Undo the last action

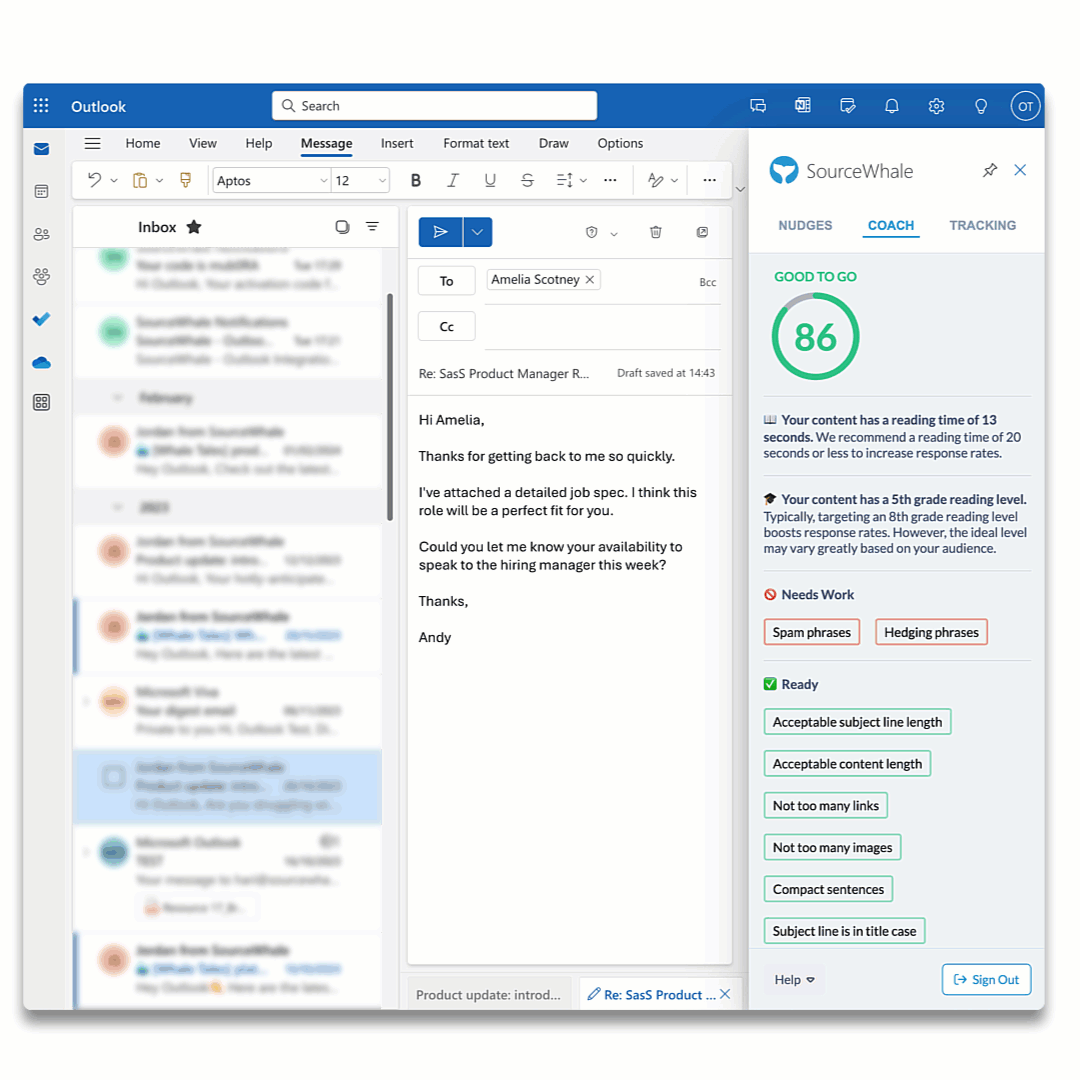[94, 180]
